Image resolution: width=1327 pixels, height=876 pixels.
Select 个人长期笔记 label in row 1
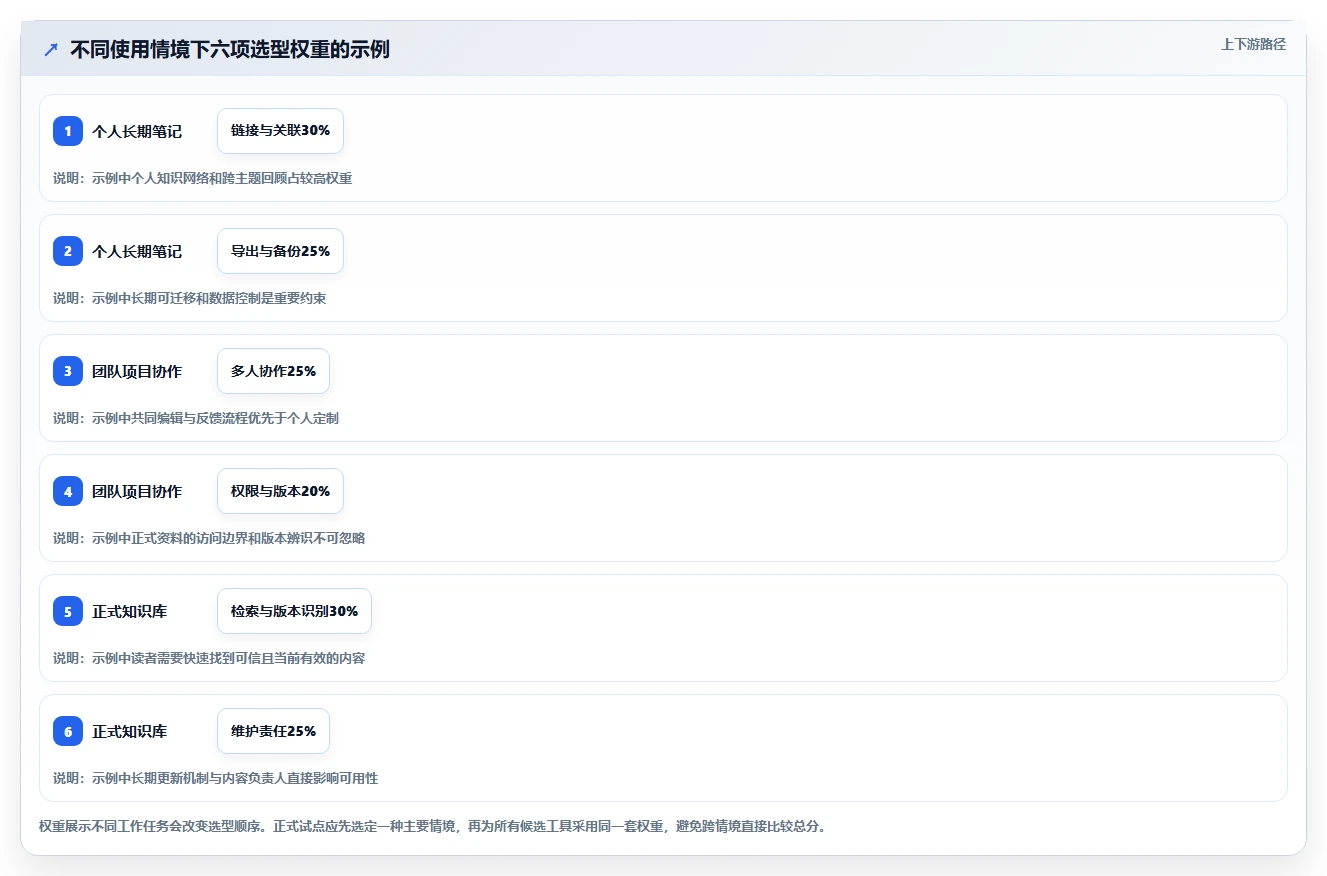pyautogui.click(x=137, y=131)
